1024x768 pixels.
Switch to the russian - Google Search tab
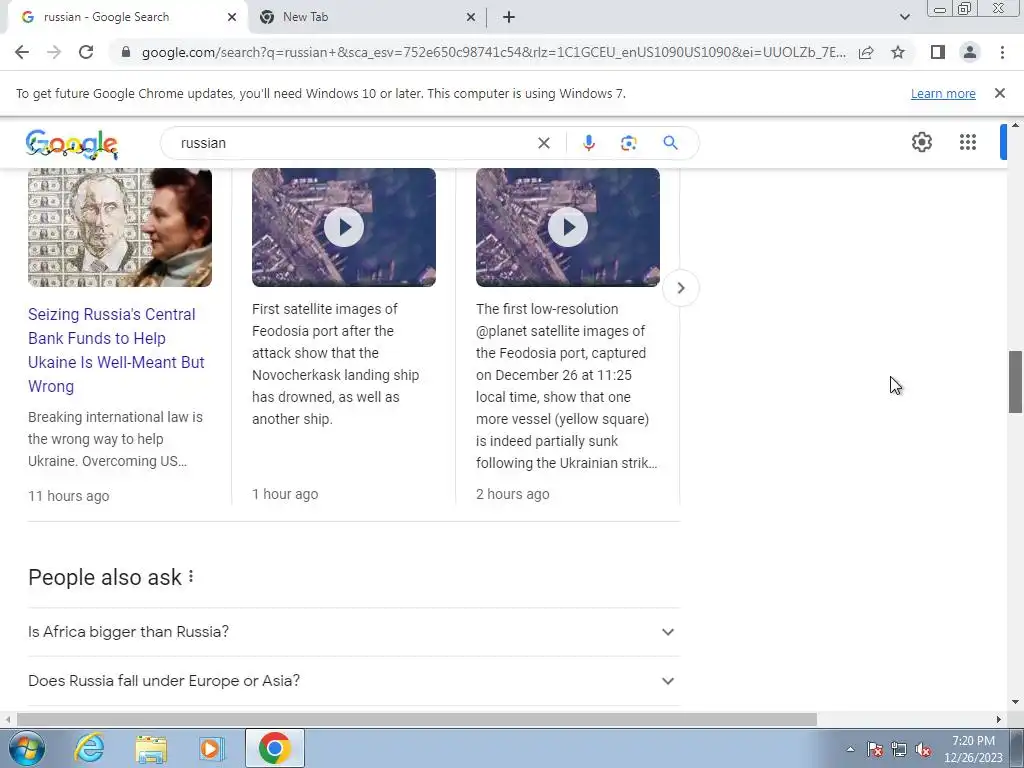click(127, 17)
